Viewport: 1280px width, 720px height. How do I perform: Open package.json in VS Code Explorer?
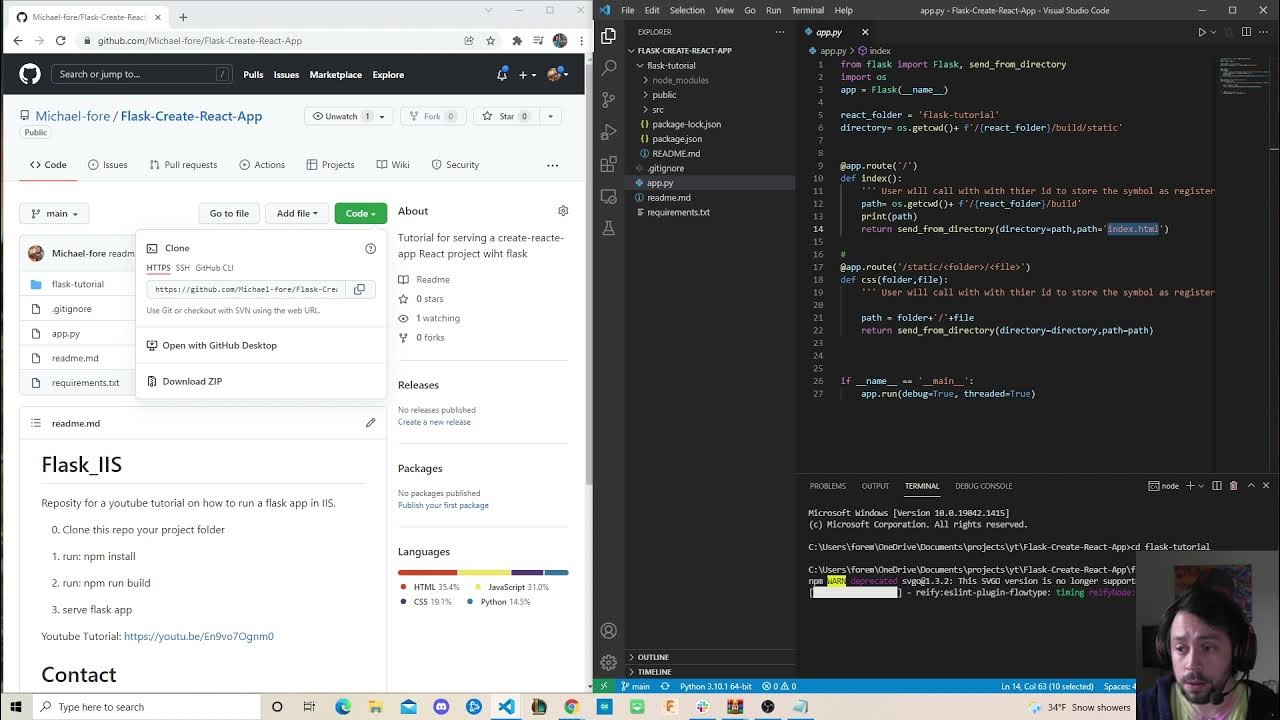pyautogui.click(x=677, y=139)
